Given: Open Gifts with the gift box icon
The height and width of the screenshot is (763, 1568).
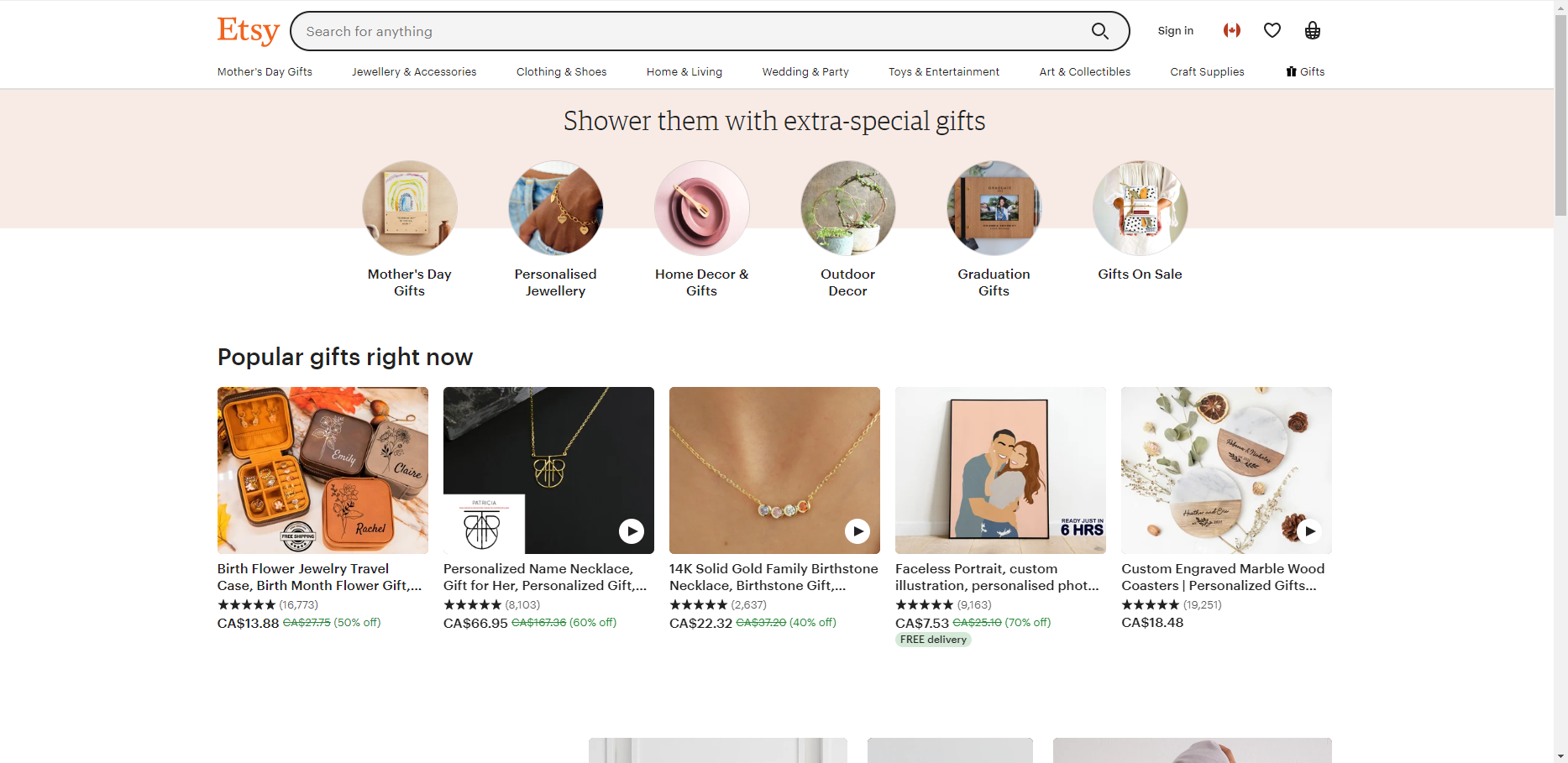Looking at the screenshot, I should pyautogui.click(x=1305, y=71).
